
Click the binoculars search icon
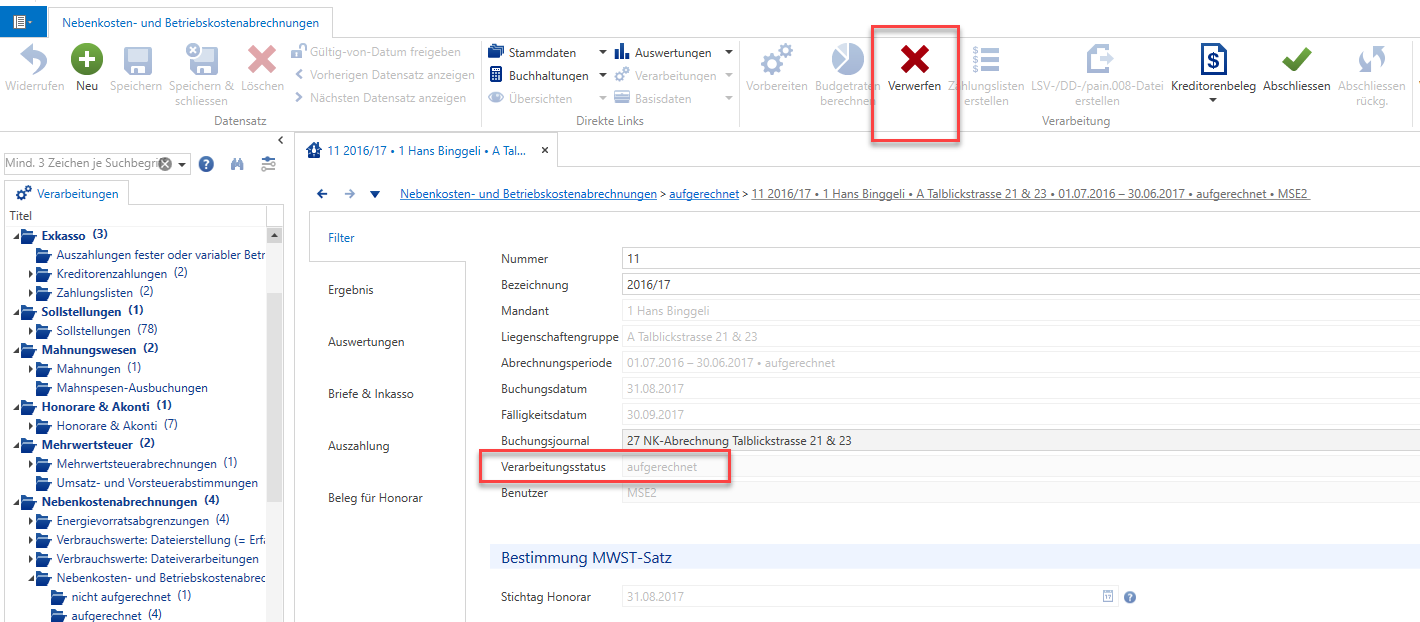(237, 164)
